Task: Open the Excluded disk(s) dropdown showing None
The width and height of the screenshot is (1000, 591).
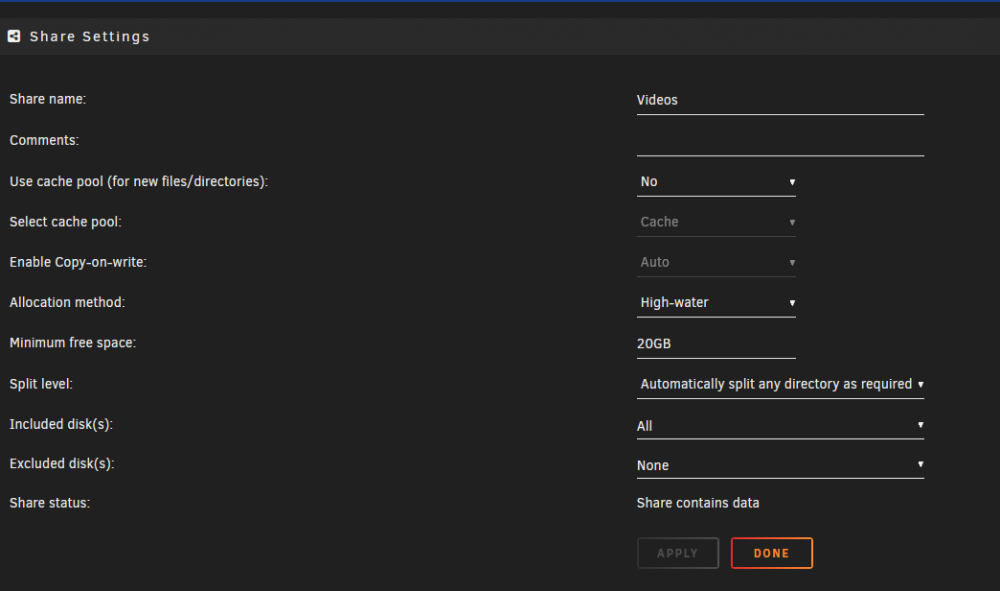Action: click(780, 465)
